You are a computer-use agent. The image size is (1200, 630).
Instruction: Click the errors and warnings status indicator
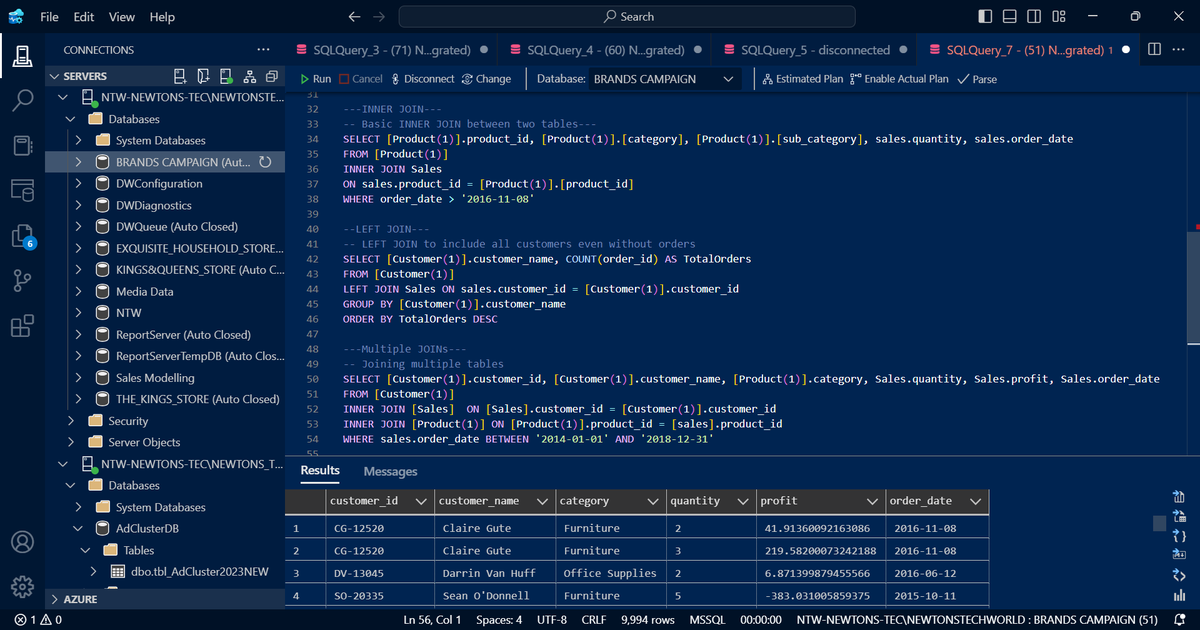pyautogui.click(x=39, y=620)
